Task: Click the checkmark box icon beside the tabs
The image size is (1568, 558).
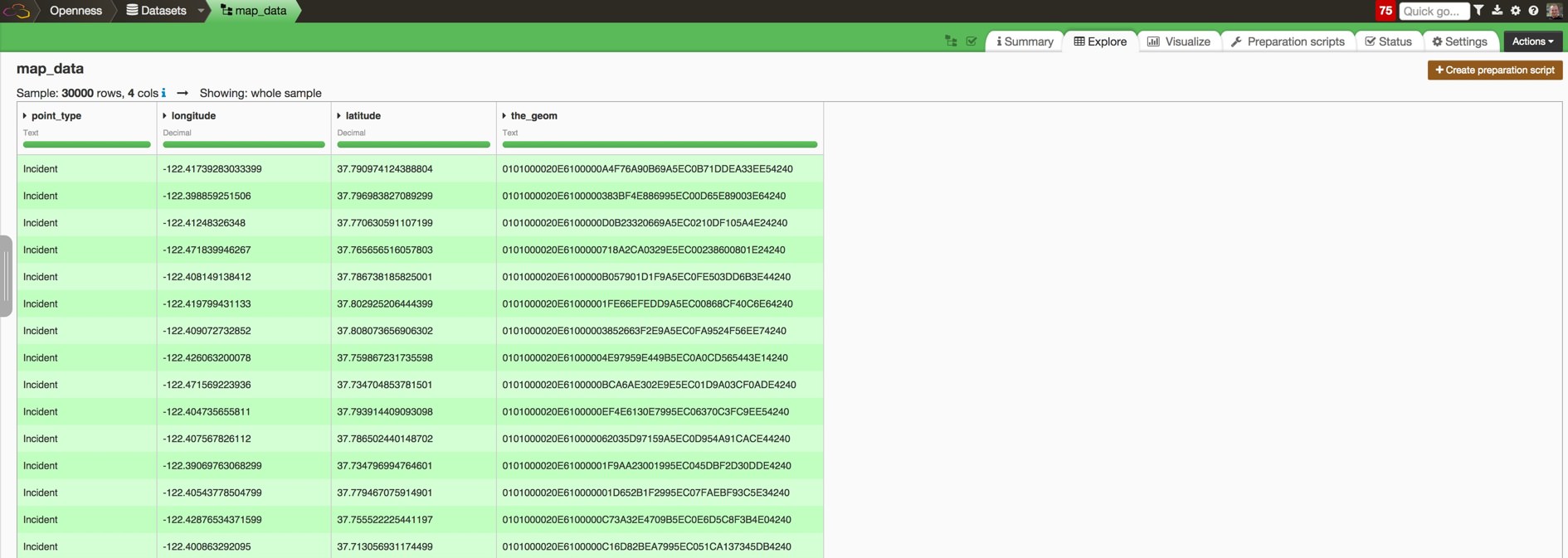Action: pos(971,41)
